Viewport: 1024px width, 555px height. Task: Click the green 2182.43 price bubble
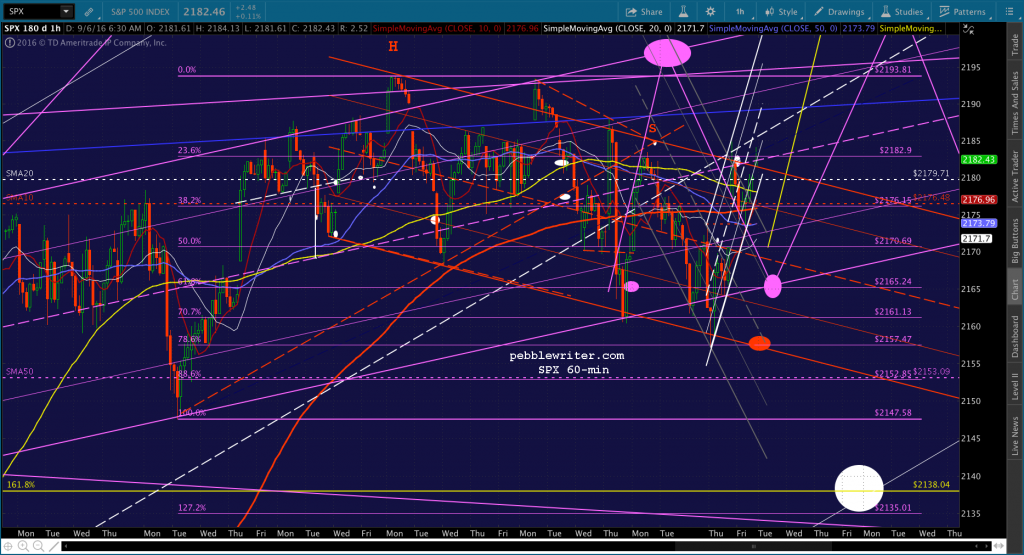click(978, 159)
